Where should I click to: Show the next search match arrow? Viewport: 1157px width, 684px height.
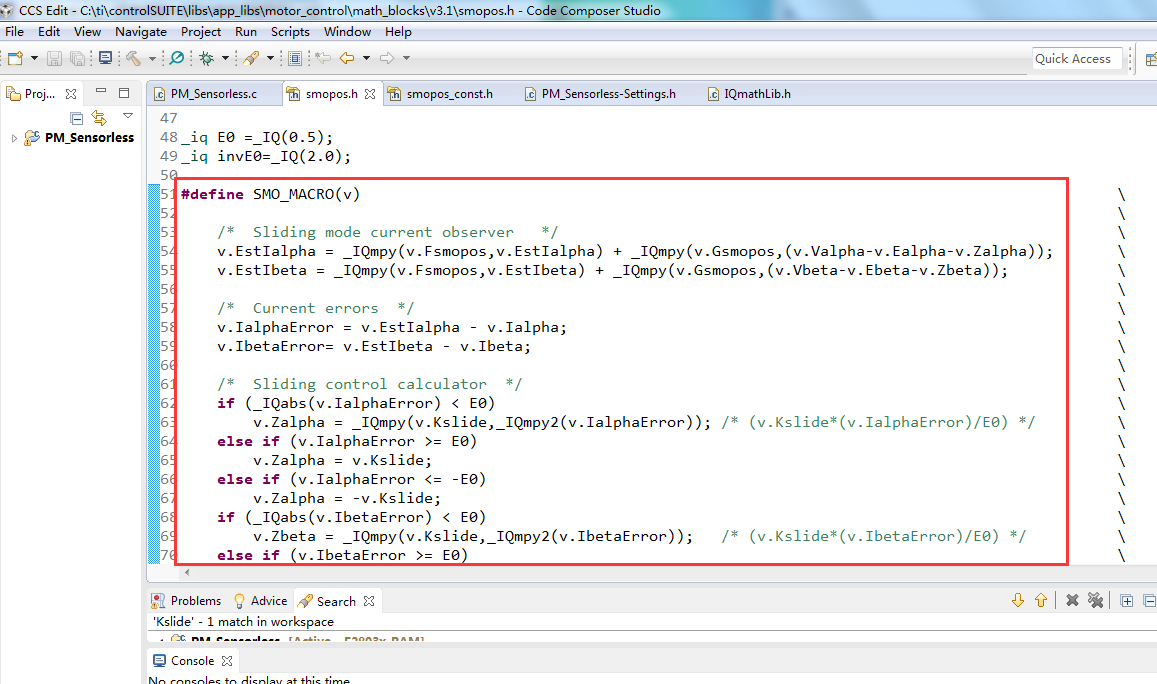(x=1018, y=600)
